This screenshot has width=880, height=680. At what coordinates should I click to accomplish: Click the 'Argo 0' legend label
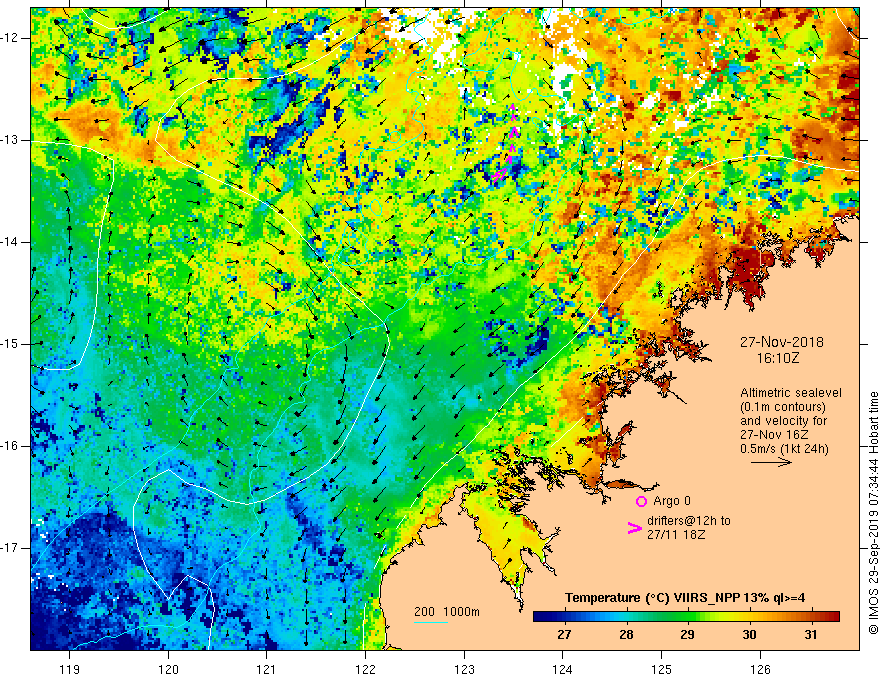point(672,501)
